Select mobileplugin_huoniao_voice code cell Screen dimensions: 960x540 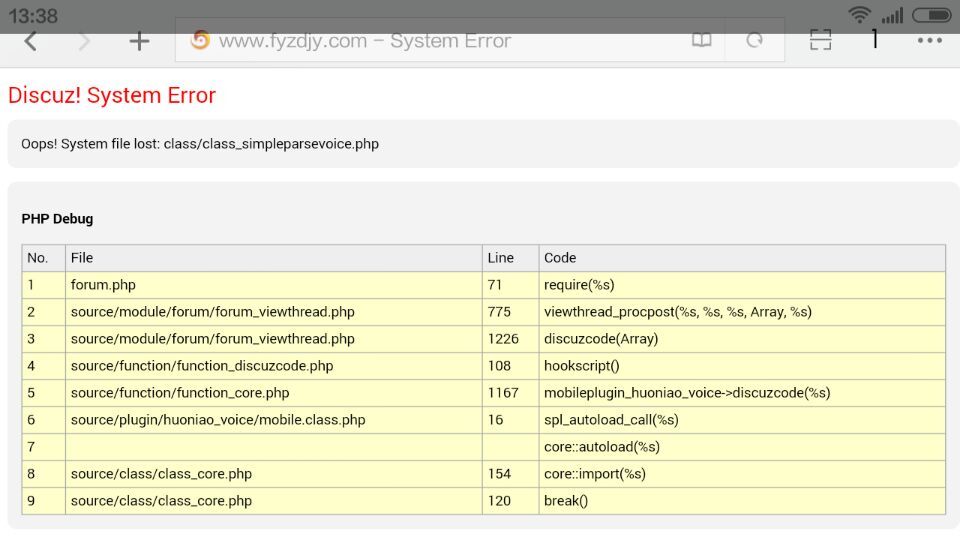tap(742, 392)
